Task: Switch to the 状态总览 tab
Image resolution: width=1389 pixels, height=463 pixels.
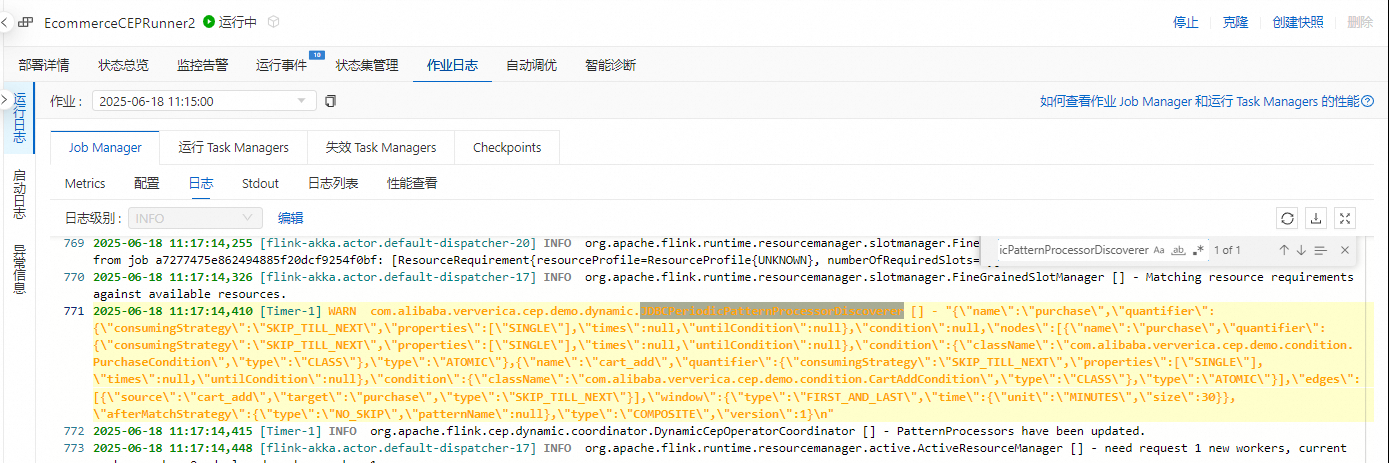Action: pos(123,65)
